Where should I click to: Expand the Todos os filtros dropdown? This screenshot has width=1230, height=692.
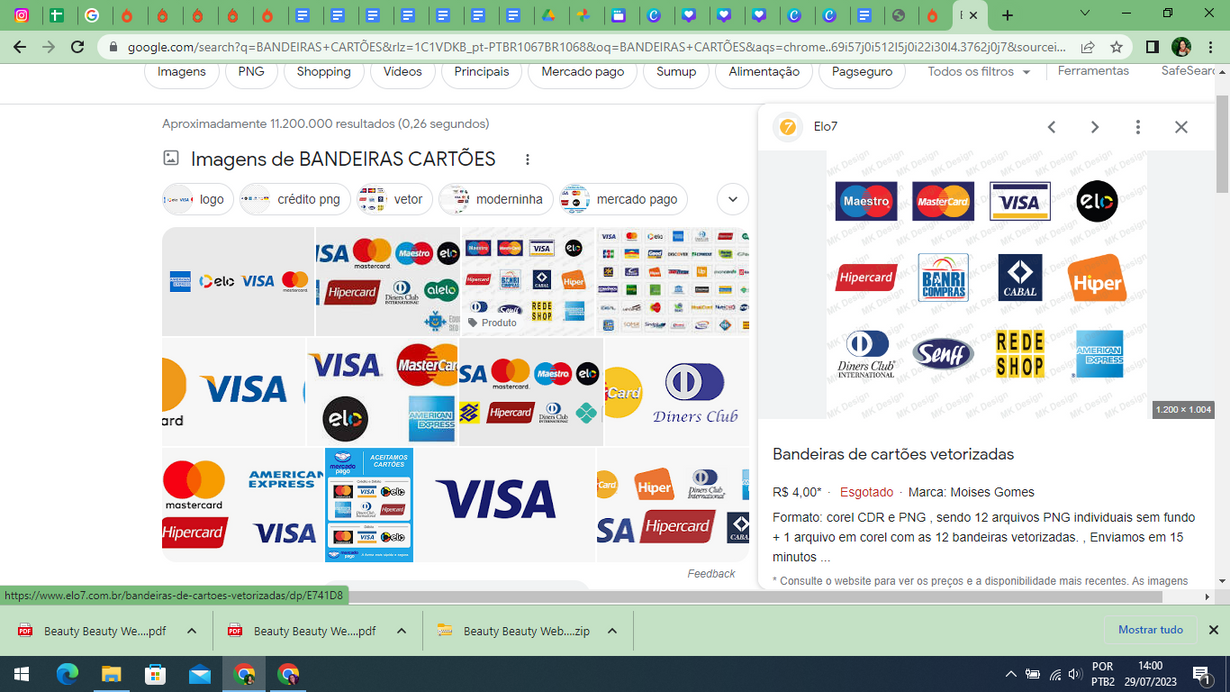(978, 72)
